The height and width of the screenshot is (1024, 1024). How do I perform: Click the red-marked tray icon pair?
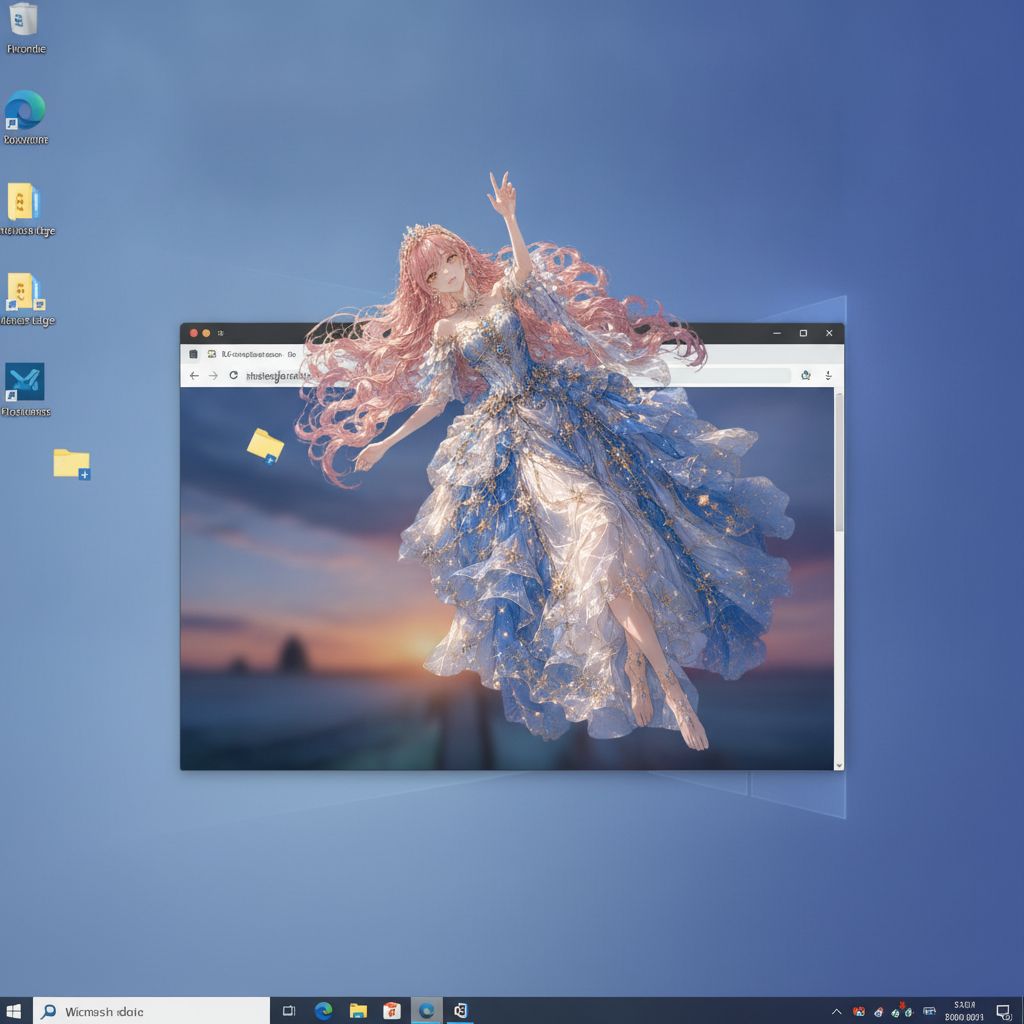click(902, 1010)
